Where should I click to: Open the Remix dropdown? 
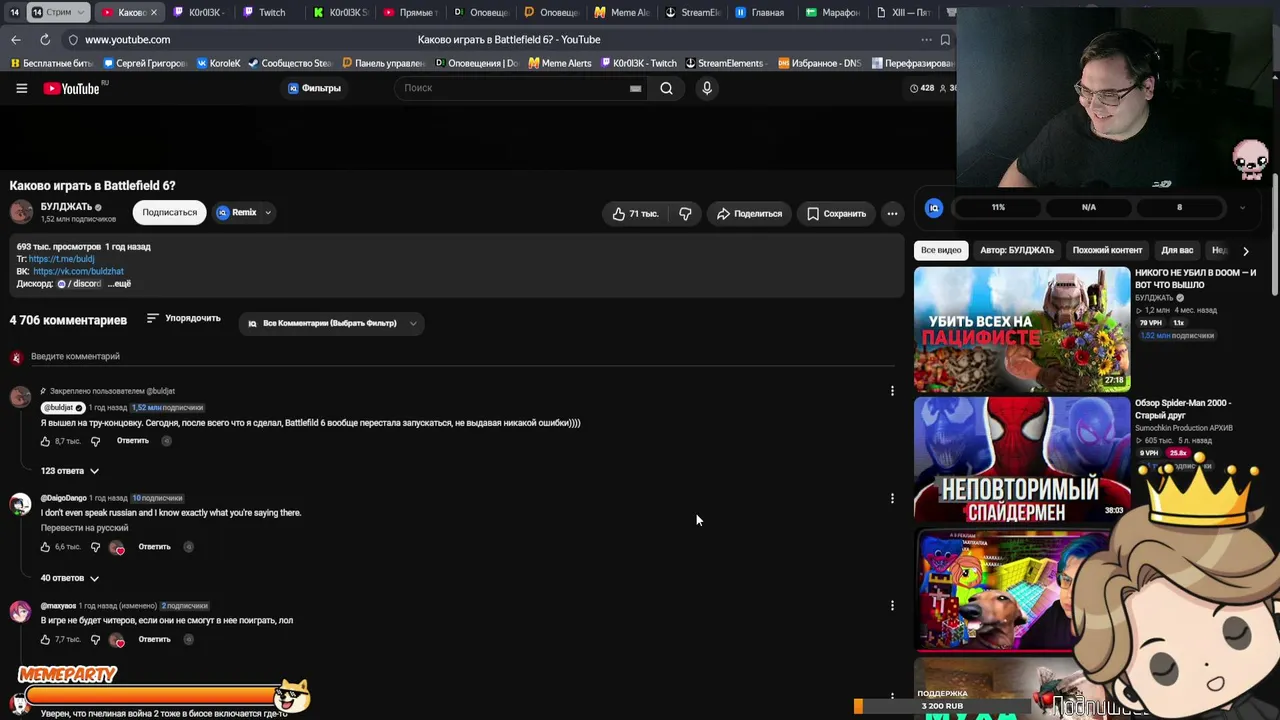(244, 212)
